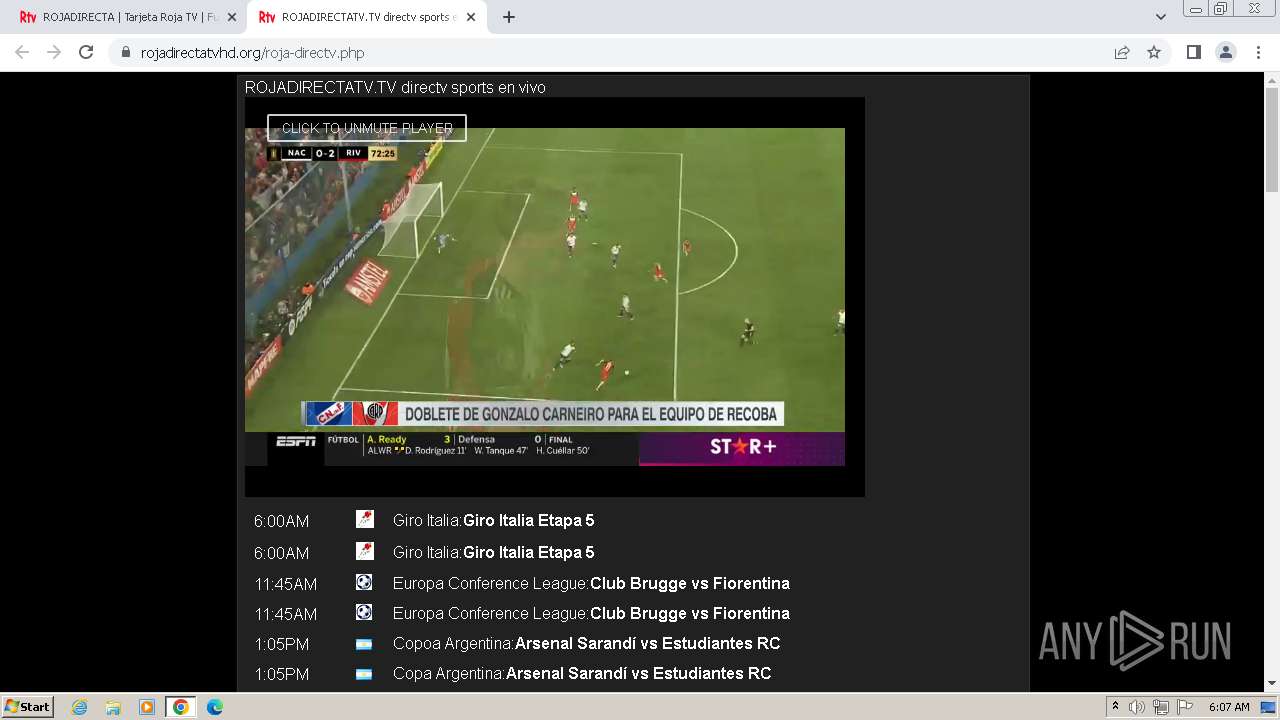Launch Internet Explorer from the taskbar
The width and height of the screenshot is (1280, 720).
pyautogui.click(x=80, y=707)
